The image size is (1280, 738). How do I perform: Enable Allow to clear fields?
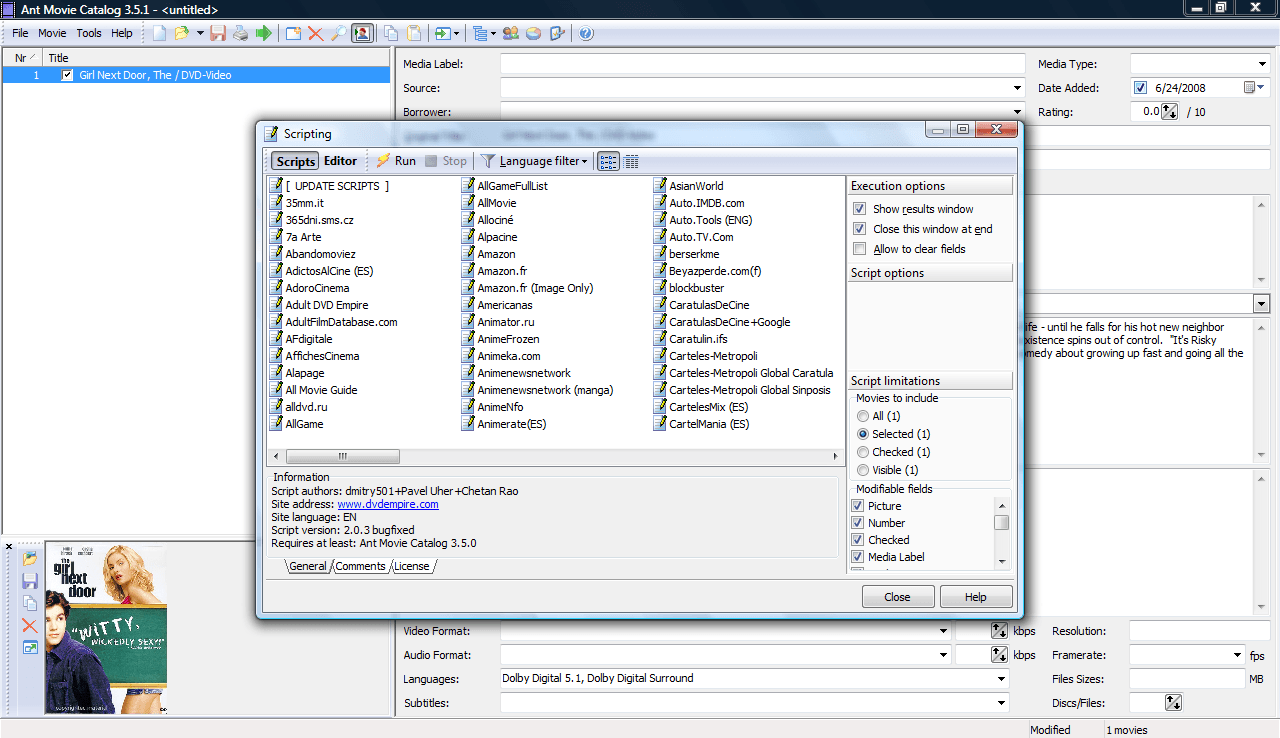click(x=859, y=249)
